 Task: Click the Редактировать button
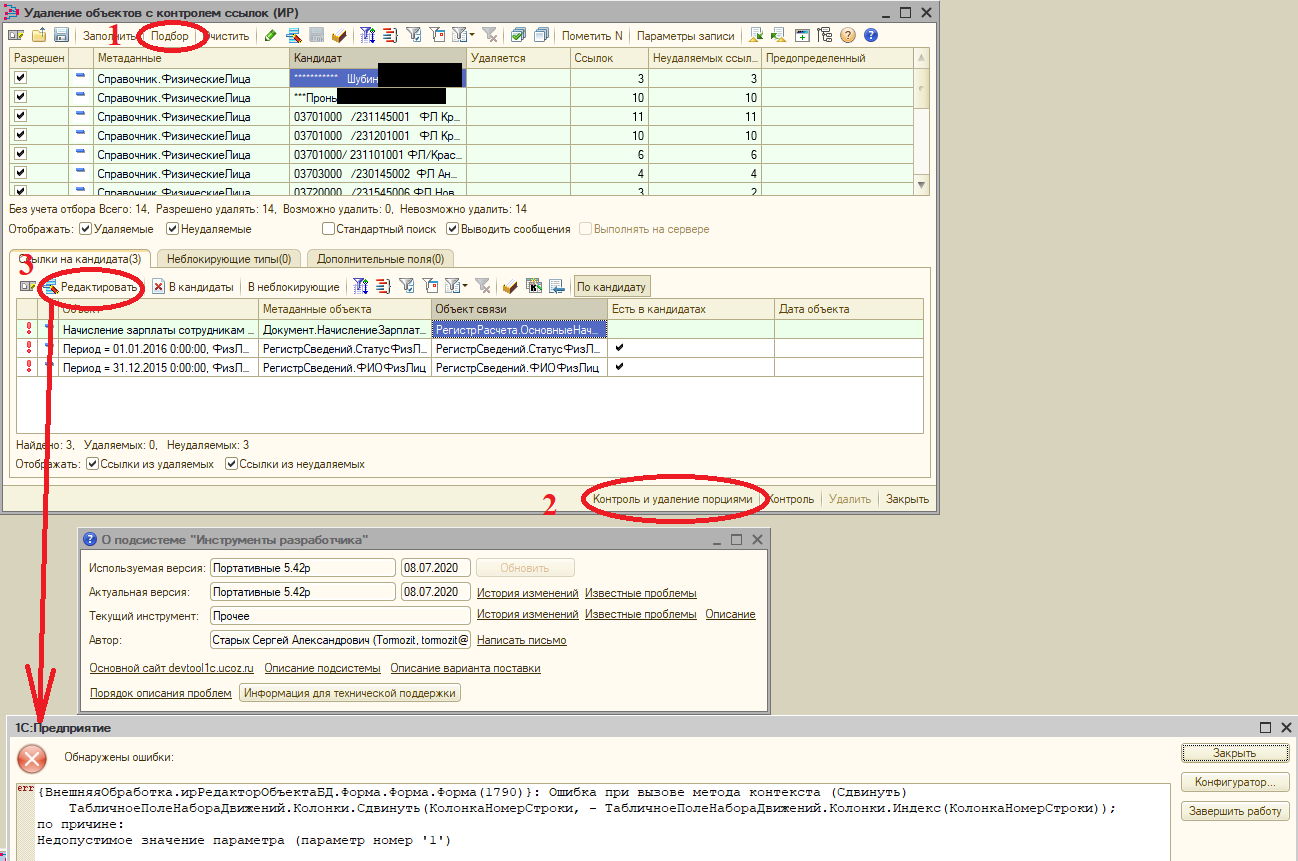click(x=91, y=287)
